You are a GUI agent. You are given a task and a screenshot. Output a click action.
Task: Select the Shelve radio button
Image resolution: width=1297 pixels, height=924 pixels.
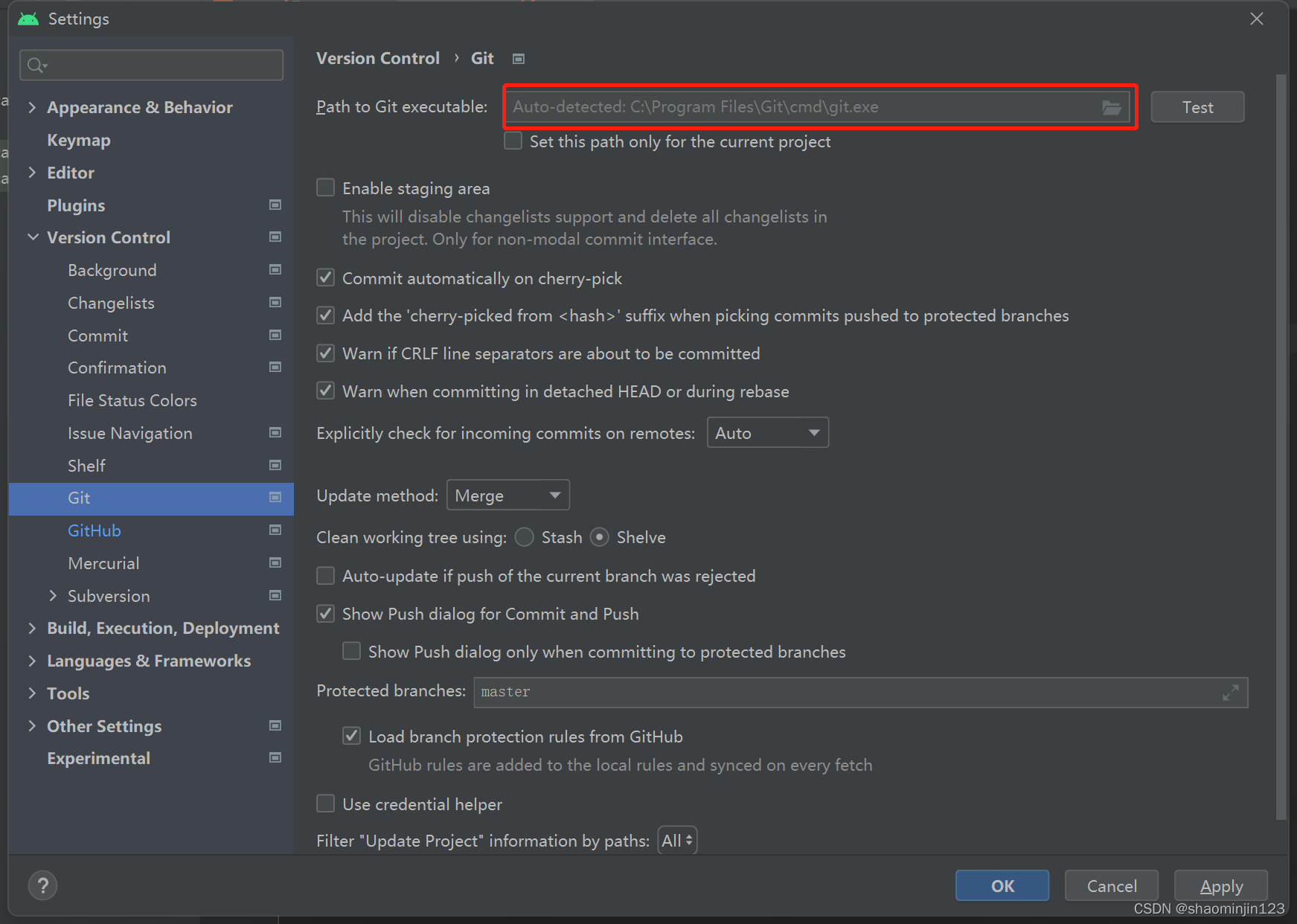point(600,537)
